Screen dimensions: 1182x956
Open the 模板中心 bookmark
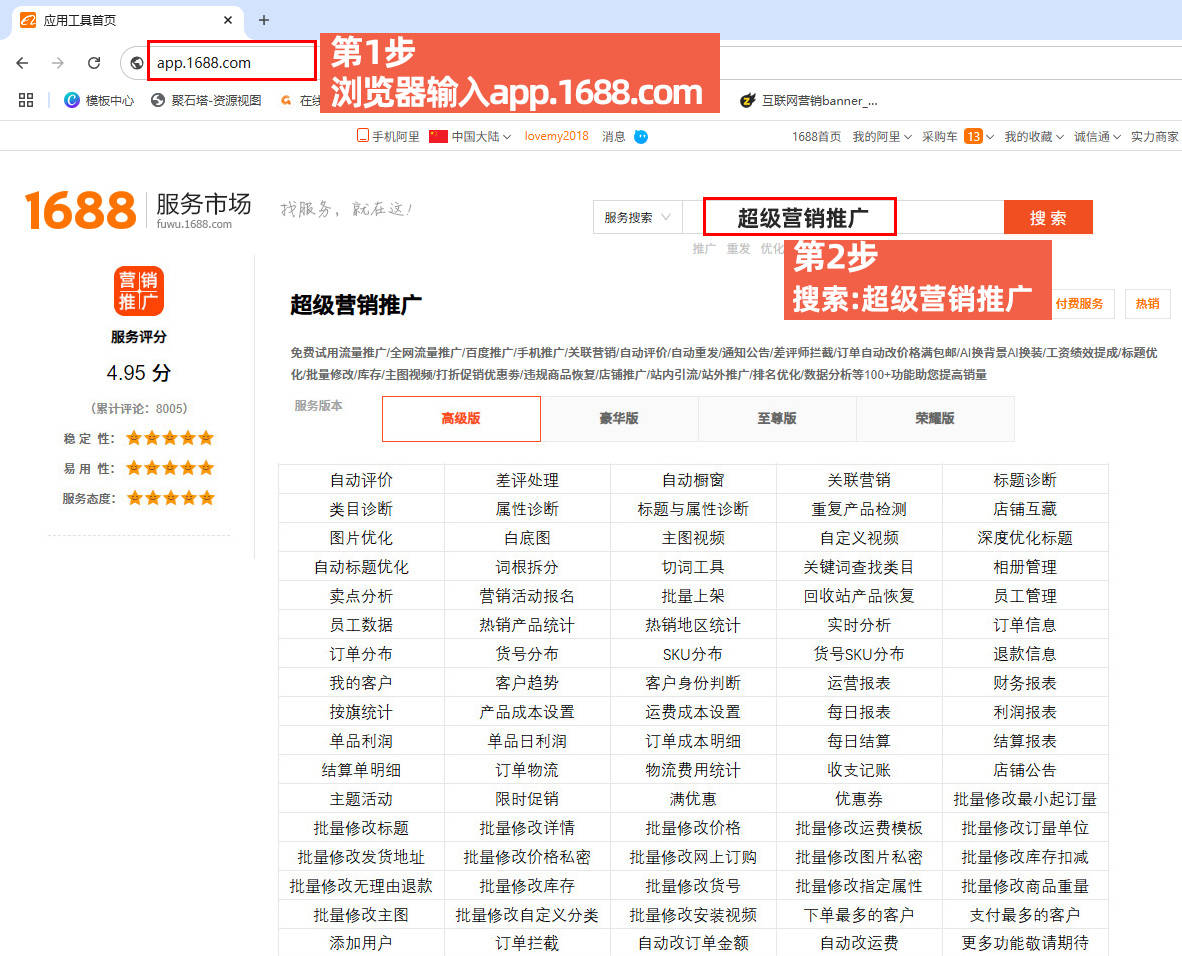(x=99, y=100)
